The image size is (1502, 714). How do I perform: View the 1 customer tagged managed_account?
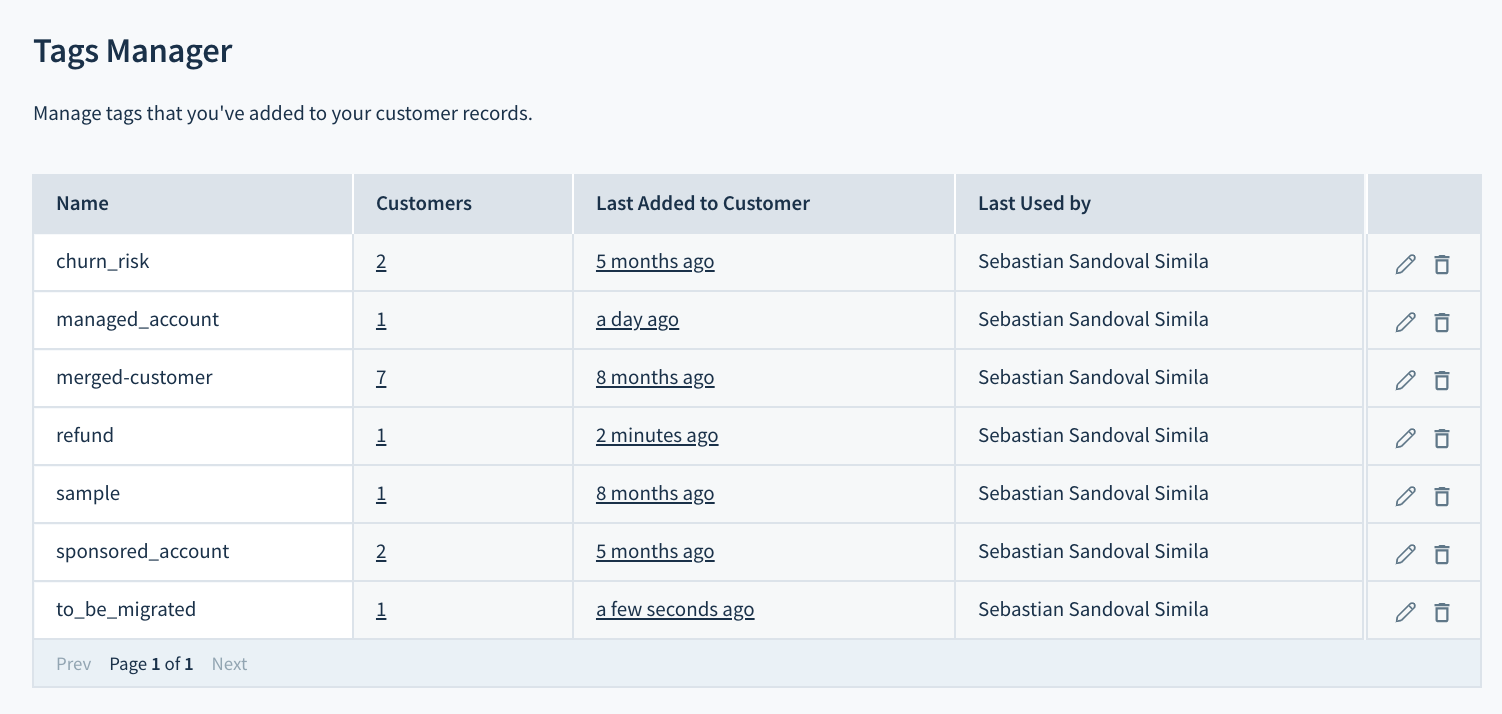click(x=381, y=320)
